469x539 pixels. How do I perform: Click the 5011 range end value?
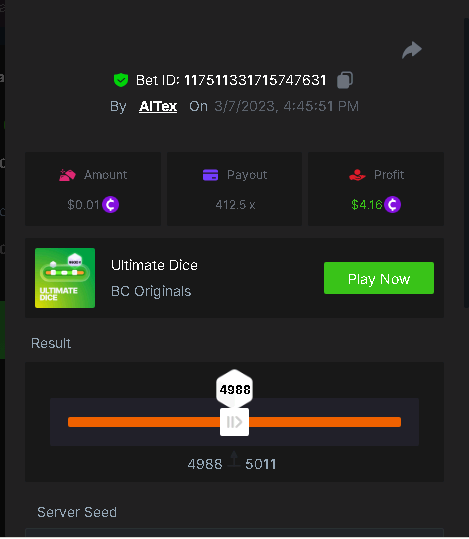tap(261, 464)
